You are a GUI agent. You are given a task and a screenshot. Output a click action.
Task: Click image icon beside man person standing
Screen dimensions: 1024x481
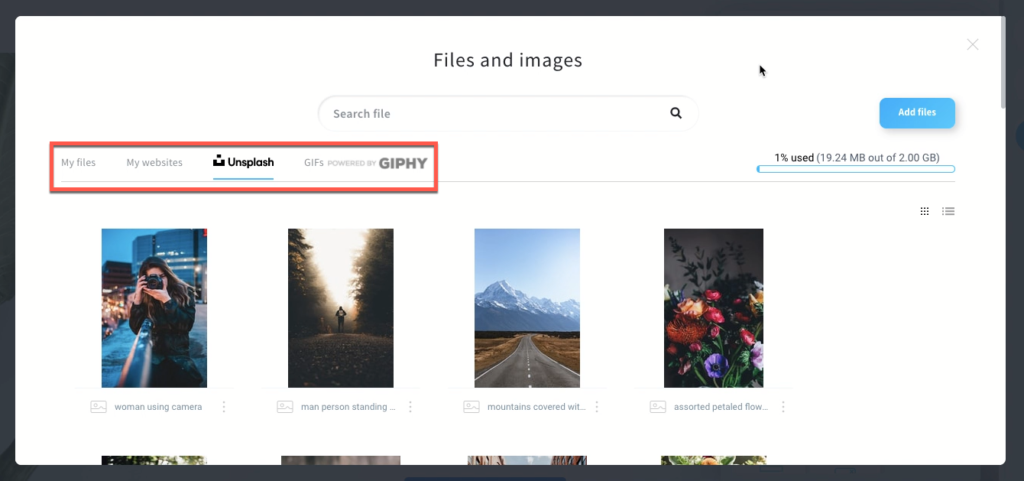click(x=285, y=407)
